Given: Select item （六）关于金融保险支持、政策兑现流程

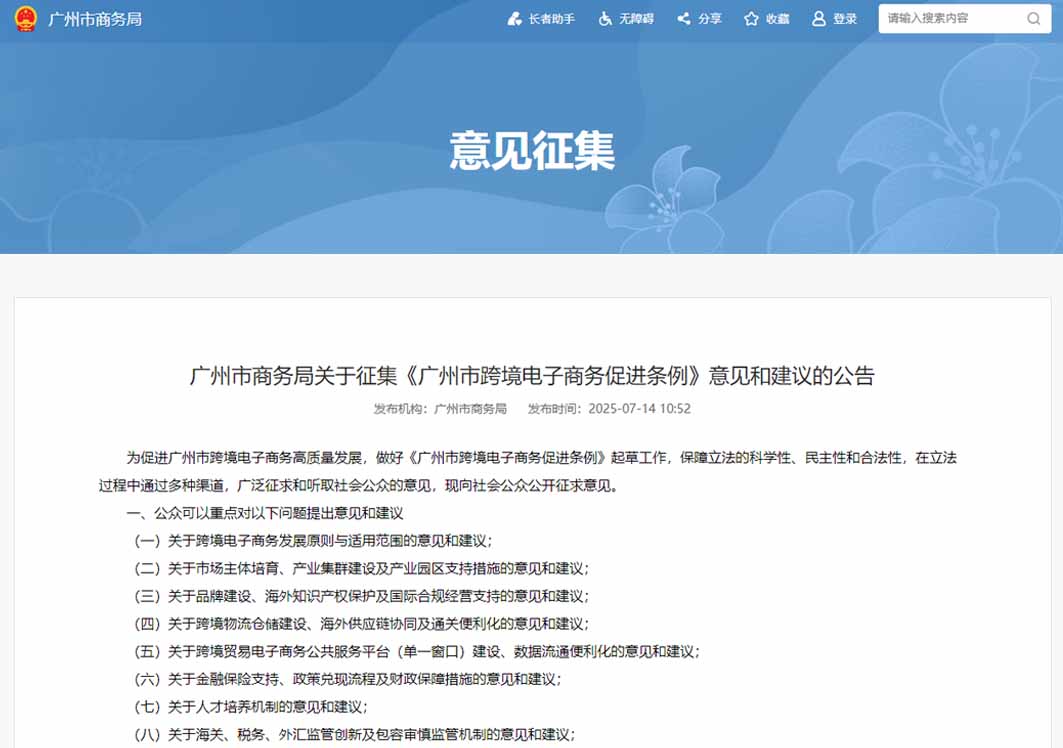Looking at the screenshot, I should tap(347, 680).
